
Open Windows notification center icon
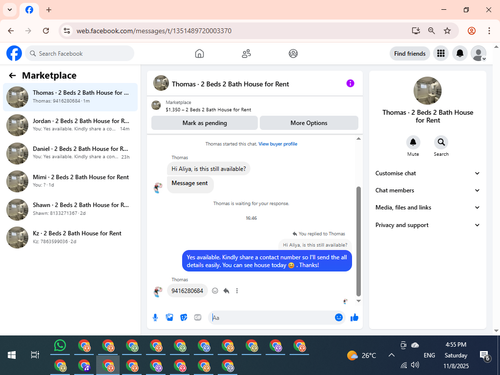pyautogui.click(x=485, y=356)
